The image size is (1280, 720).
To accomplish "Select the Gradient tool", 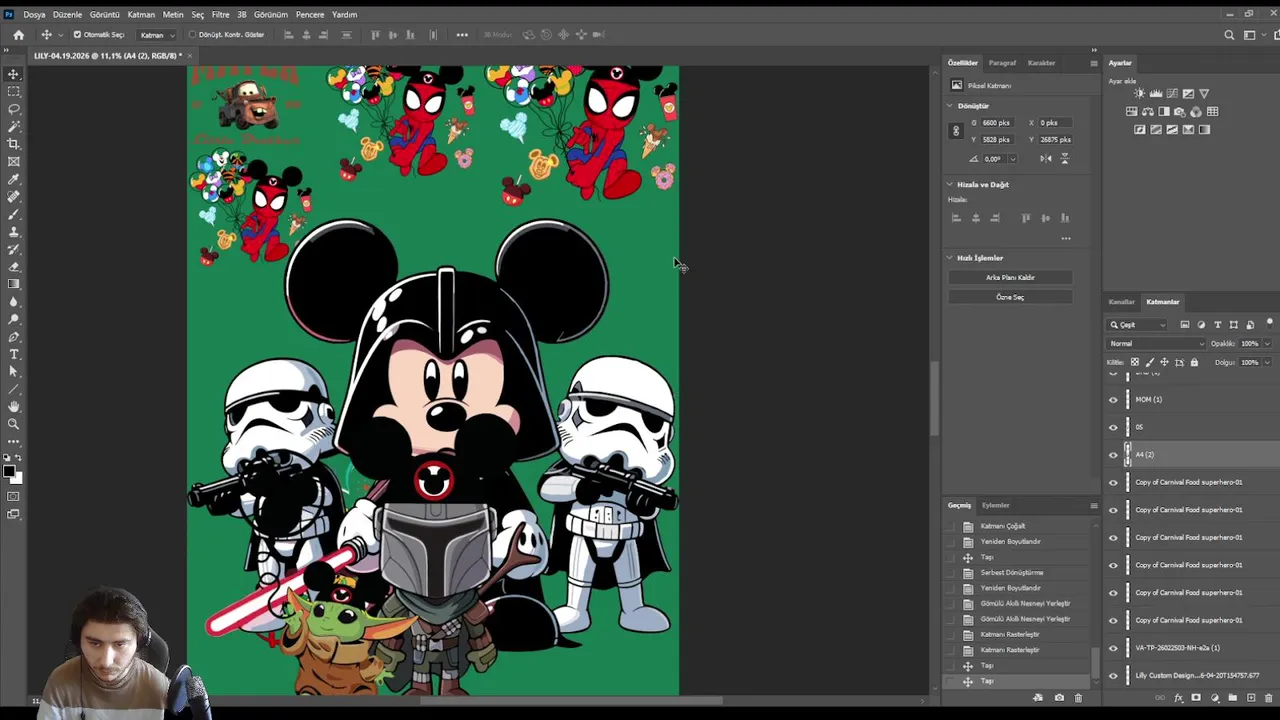I will tap(14, 284).
